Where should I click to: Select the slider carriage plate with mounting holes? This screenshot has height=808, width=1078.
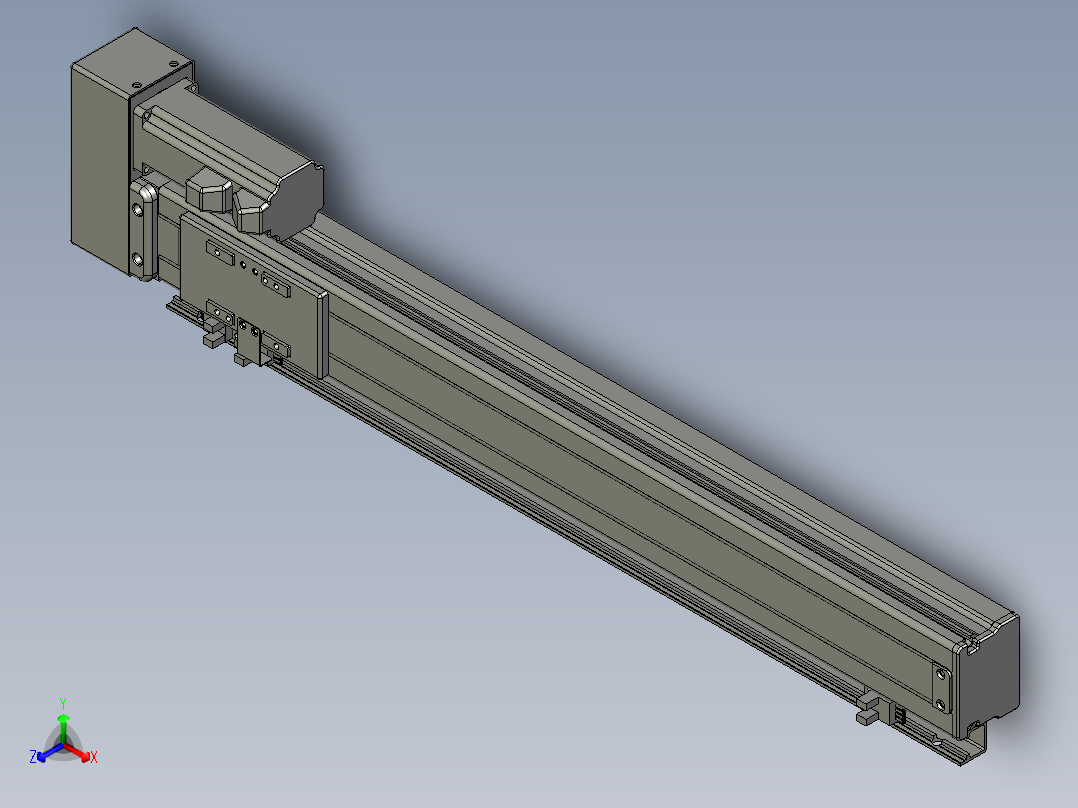253,294
